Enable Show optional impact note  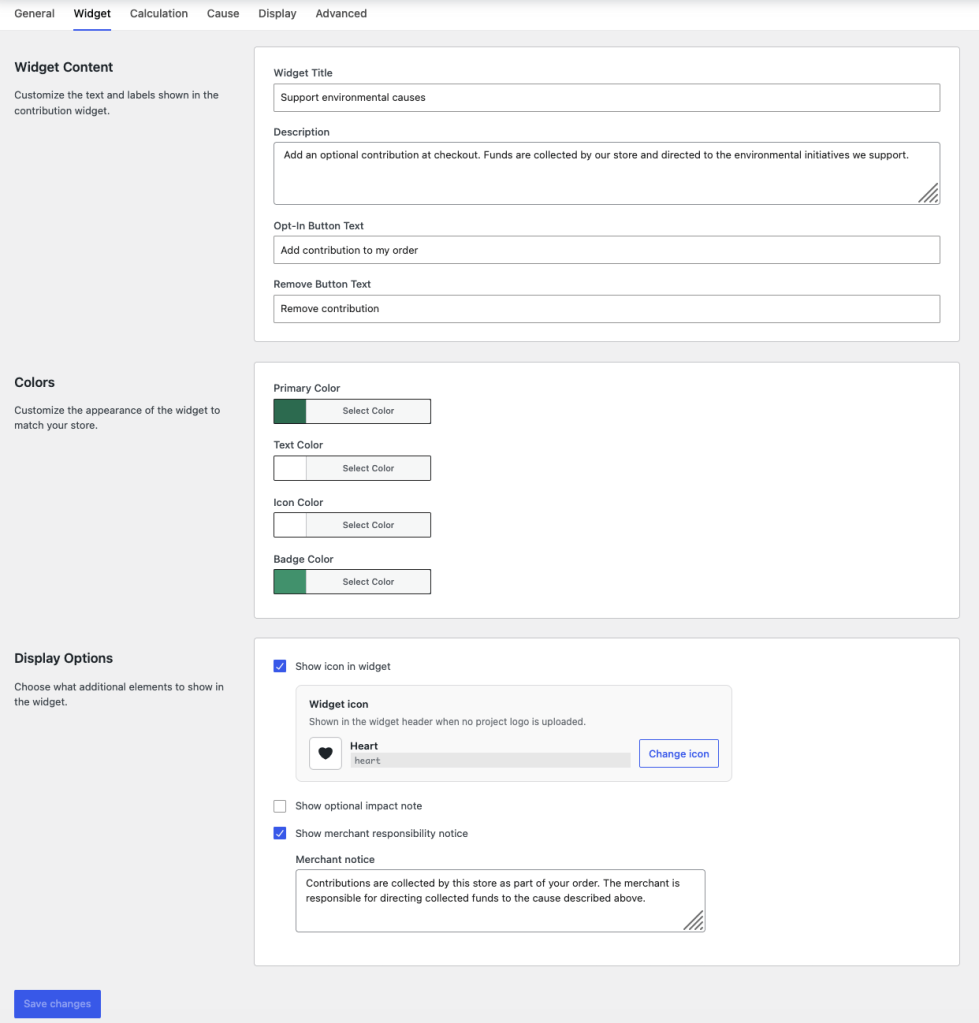[280, 806]
